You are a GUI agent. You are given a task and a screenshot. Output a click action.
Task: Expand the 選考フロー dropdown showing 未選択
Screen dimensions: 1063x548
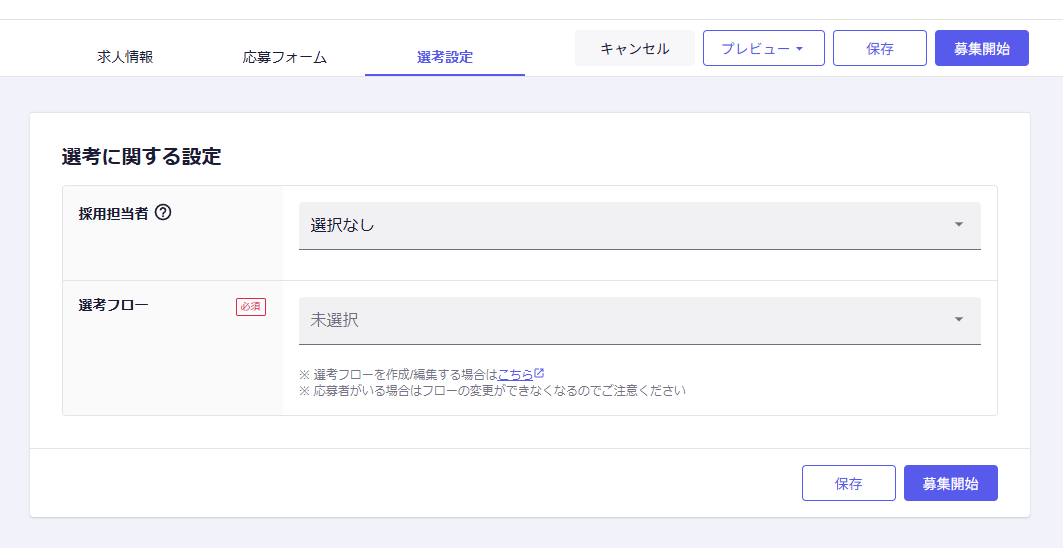pyautogui.click(x=639, y=321)
